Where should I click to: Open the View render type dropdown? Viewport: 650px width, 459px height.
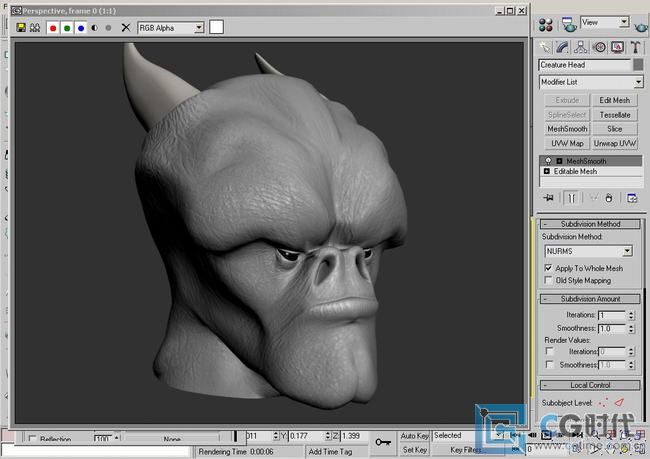tap(605, 22)
